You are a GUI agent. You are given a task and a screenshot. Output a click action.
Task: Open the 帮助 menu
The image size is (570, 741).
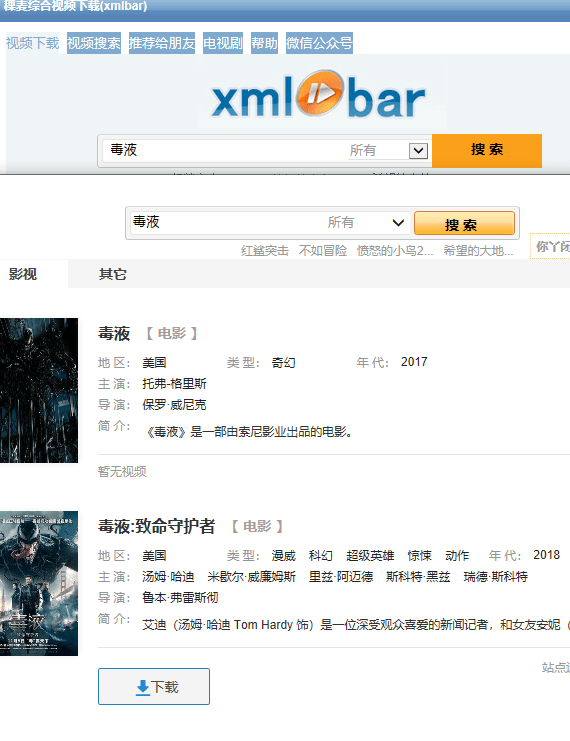[264, 43]
